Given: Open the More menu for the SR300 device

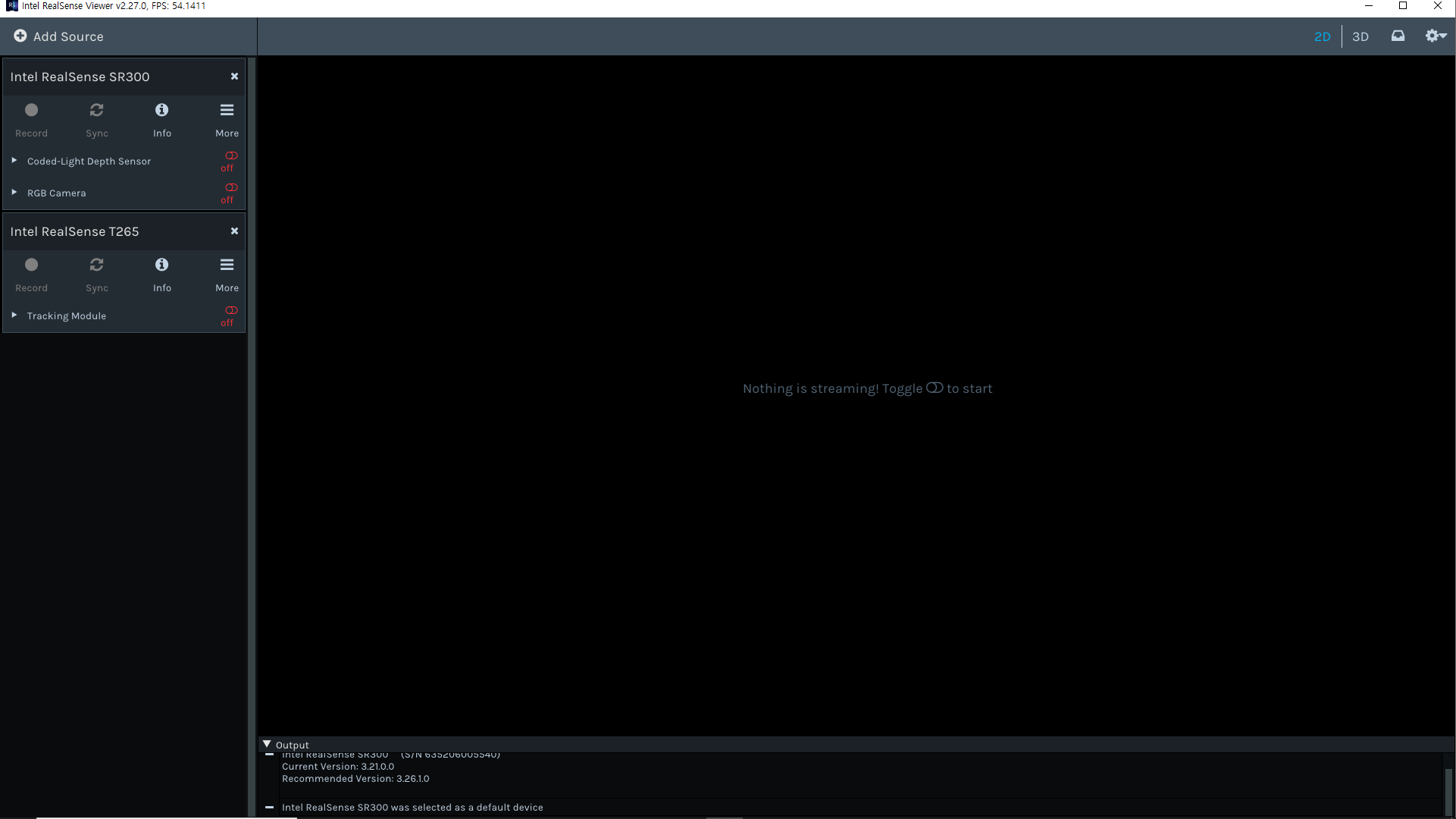Looking at the screenshot, I should (226, 110).
